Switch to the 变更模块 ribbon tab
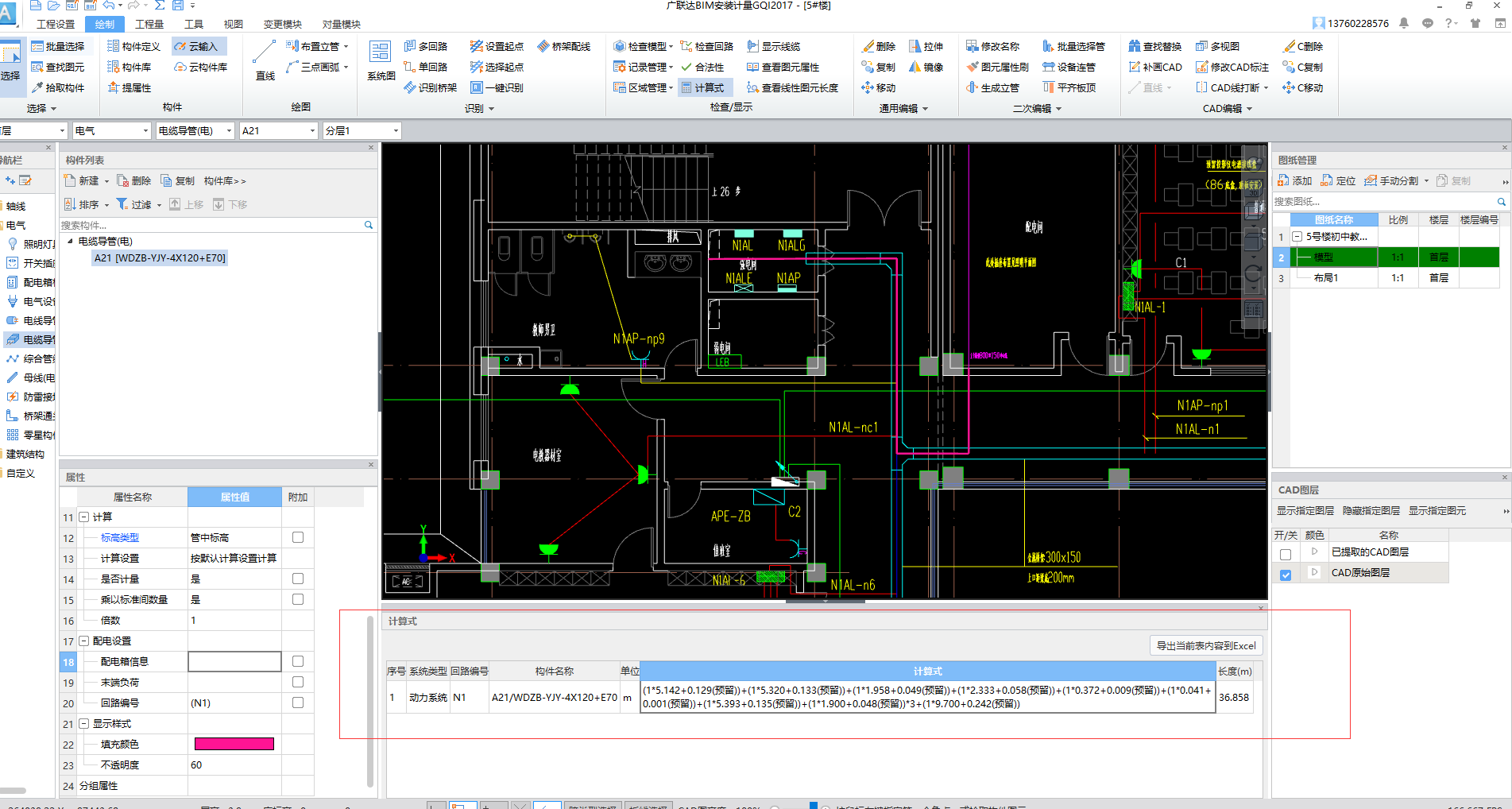 coord(283,24)
